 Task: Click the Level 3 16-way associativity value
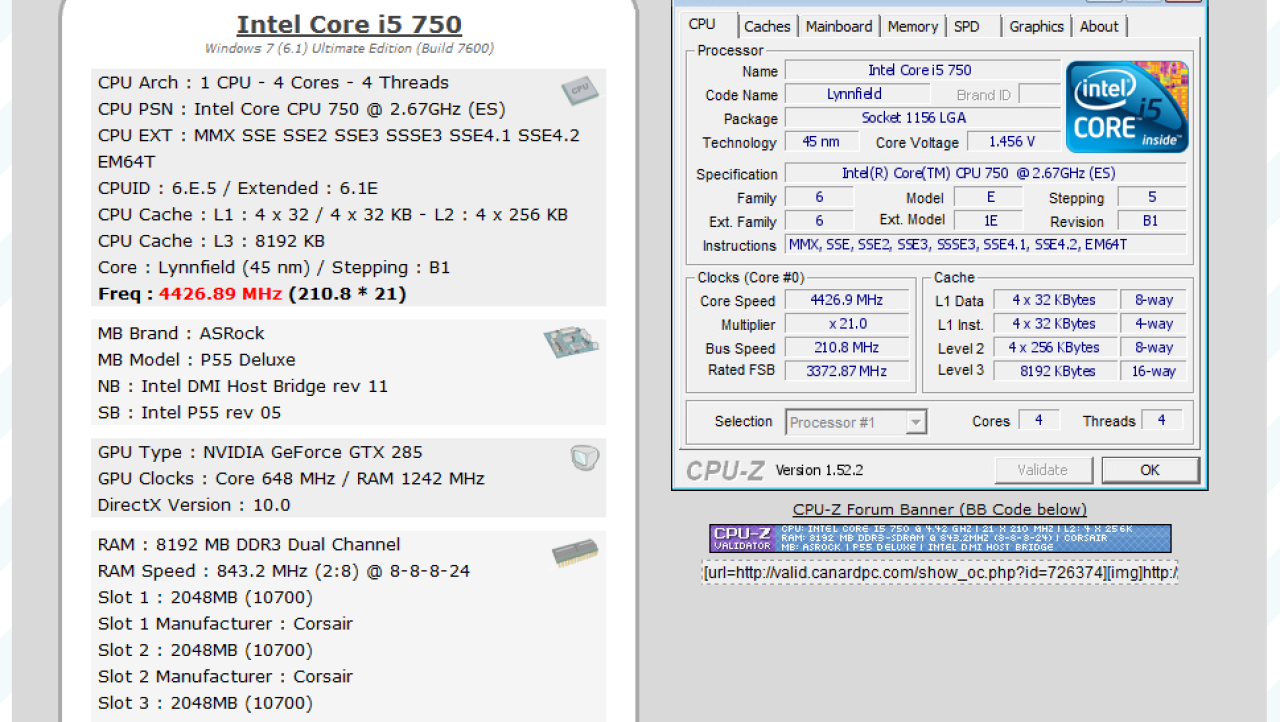pos(1153,371)
